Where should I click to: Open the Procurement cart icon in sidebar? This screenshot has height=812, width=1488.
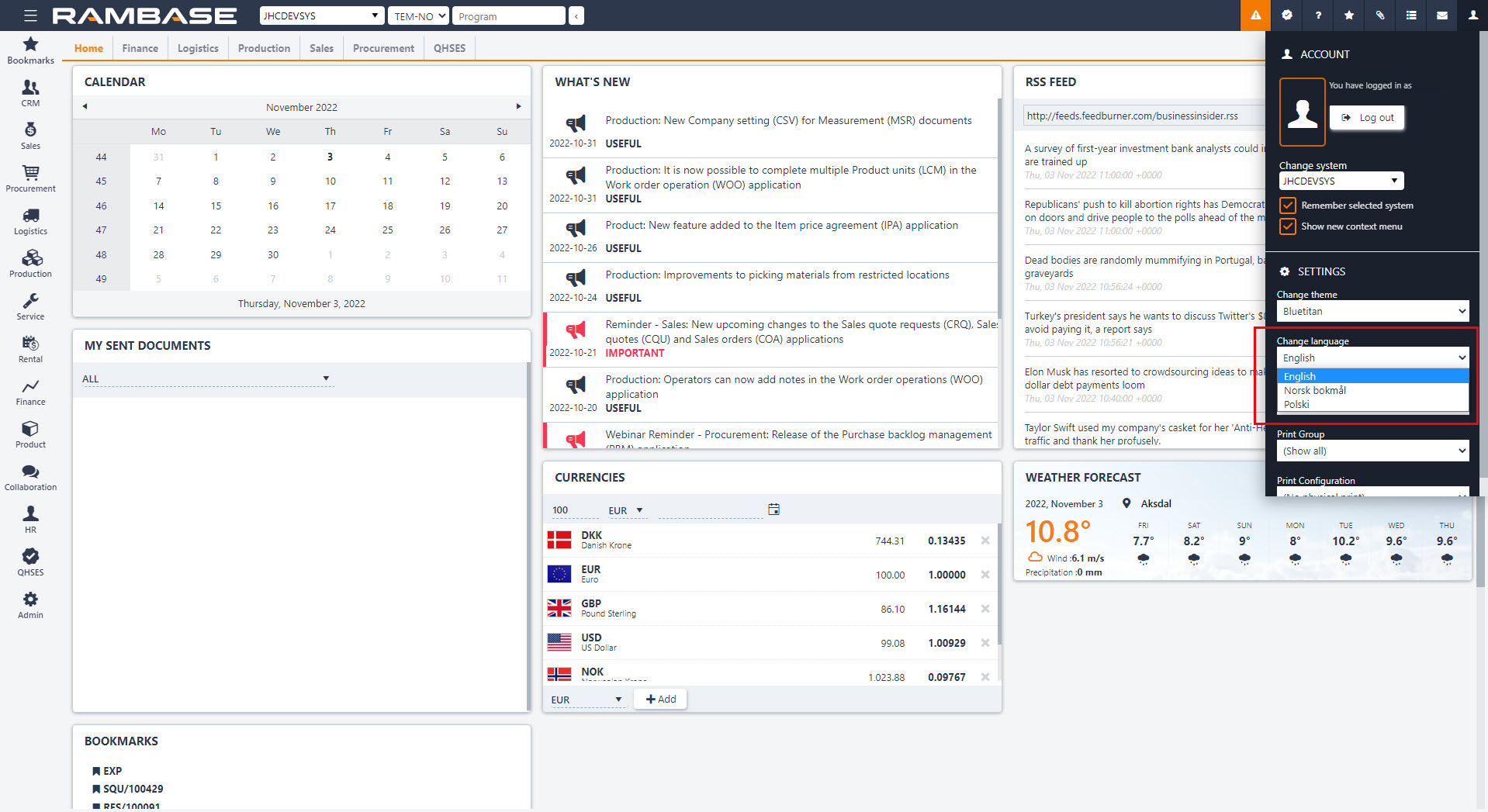(30, 178)
